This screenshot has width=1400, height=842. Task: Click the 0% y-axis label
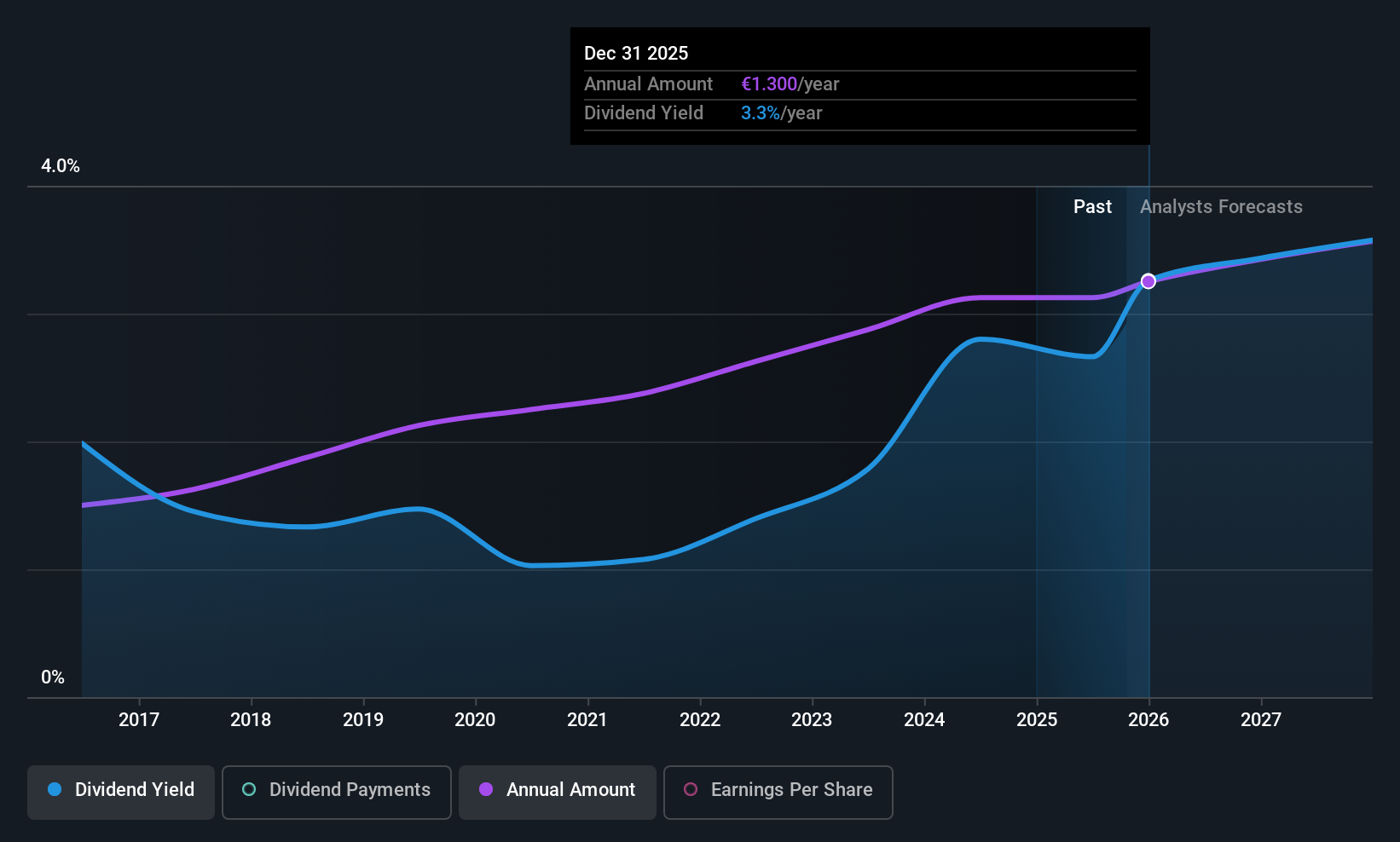tap(53, 678)
